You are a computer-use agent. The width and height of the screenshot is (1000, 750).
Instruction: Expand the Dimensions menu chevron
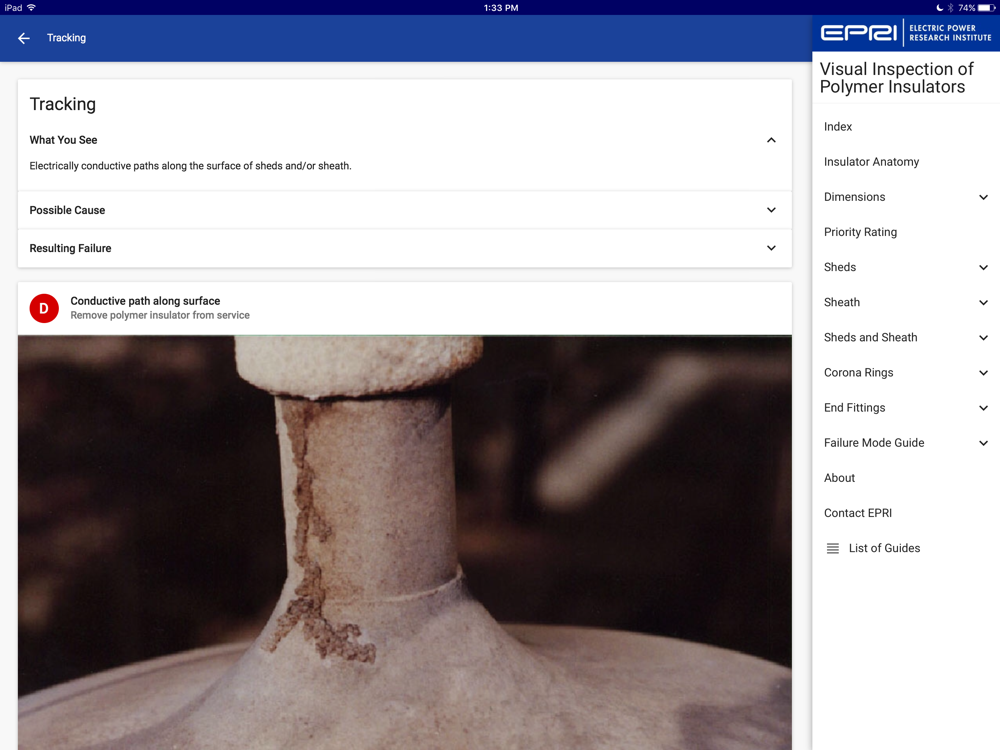(983, 197)
